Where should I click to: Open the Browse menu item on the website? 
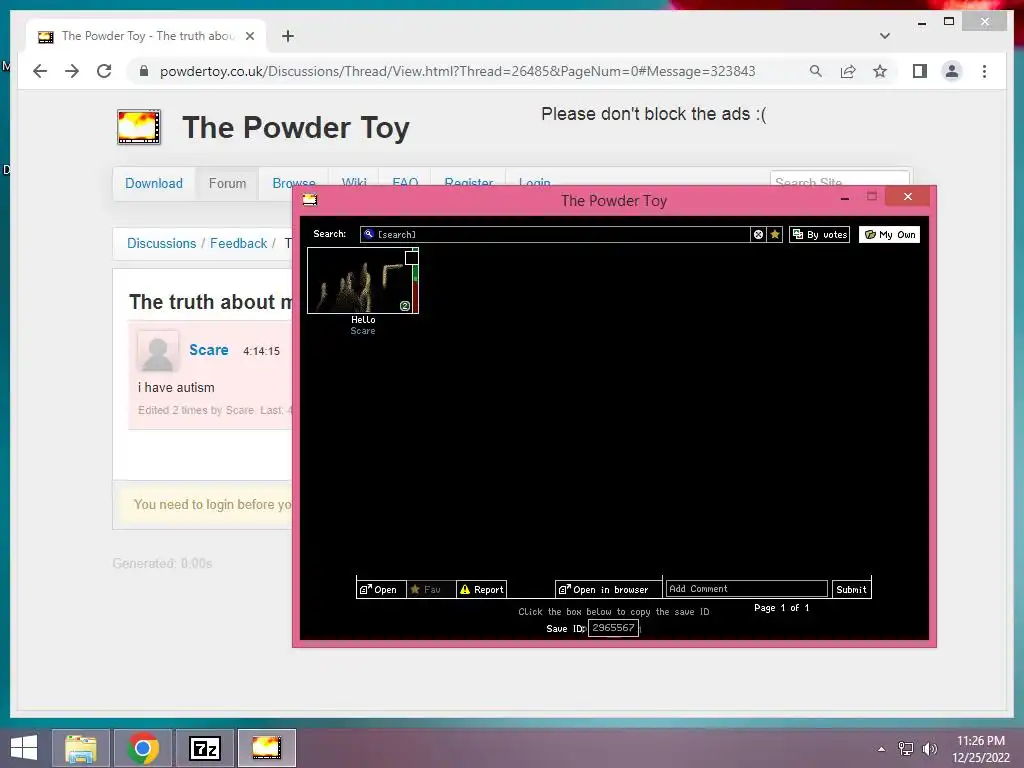293,183
